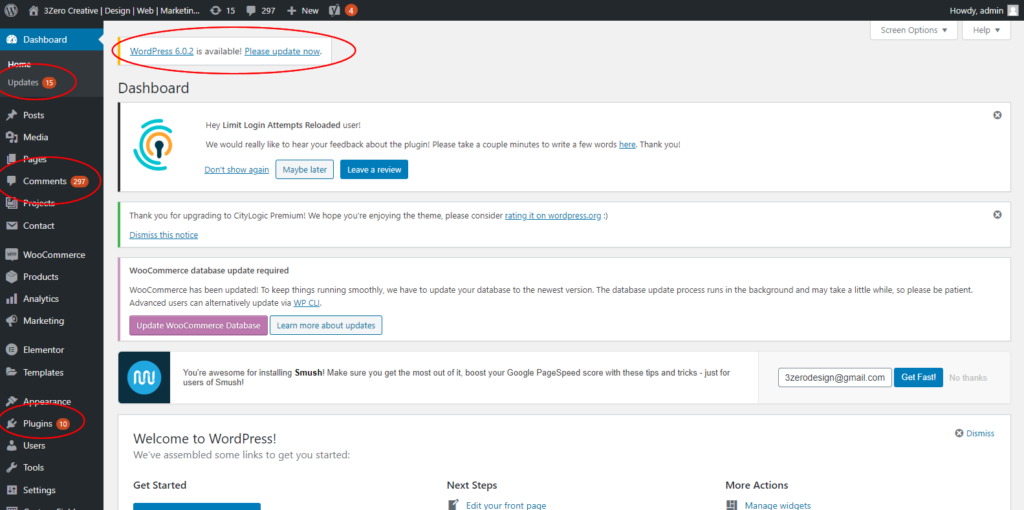Click the Marketing megaphone icon
The height and width of the screenshot is (510, 1024).
coord(11,321)
